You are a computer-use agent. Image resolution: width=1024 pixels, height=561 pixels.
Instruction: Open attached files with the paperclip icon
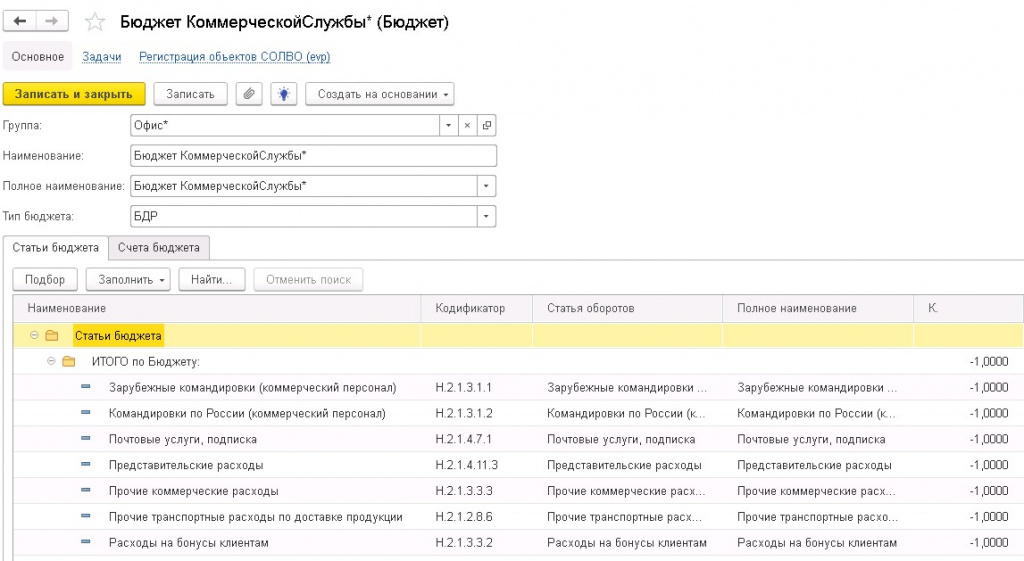249,94
